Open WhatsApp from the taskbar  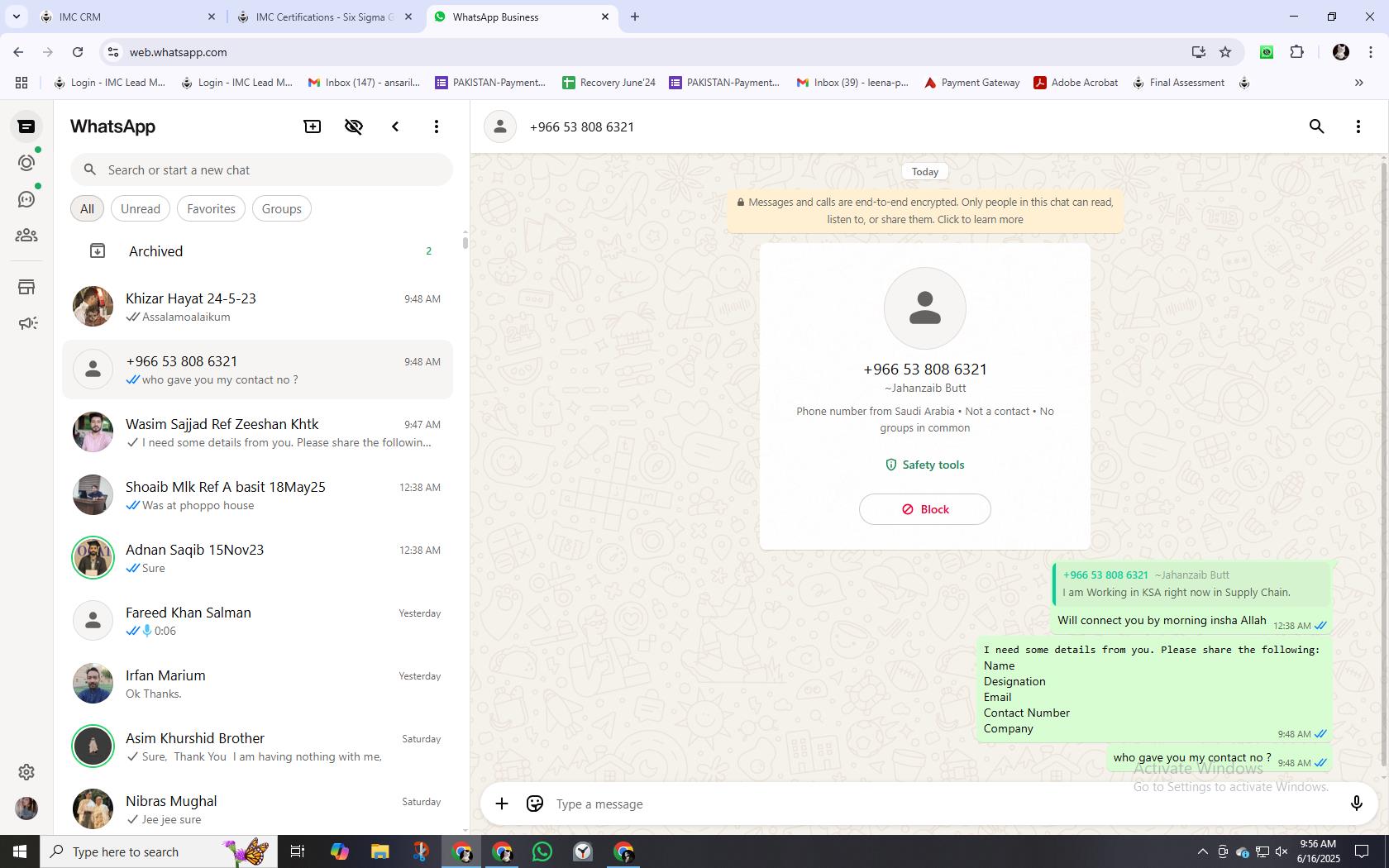pyautogui.click(x=542, y=851)
